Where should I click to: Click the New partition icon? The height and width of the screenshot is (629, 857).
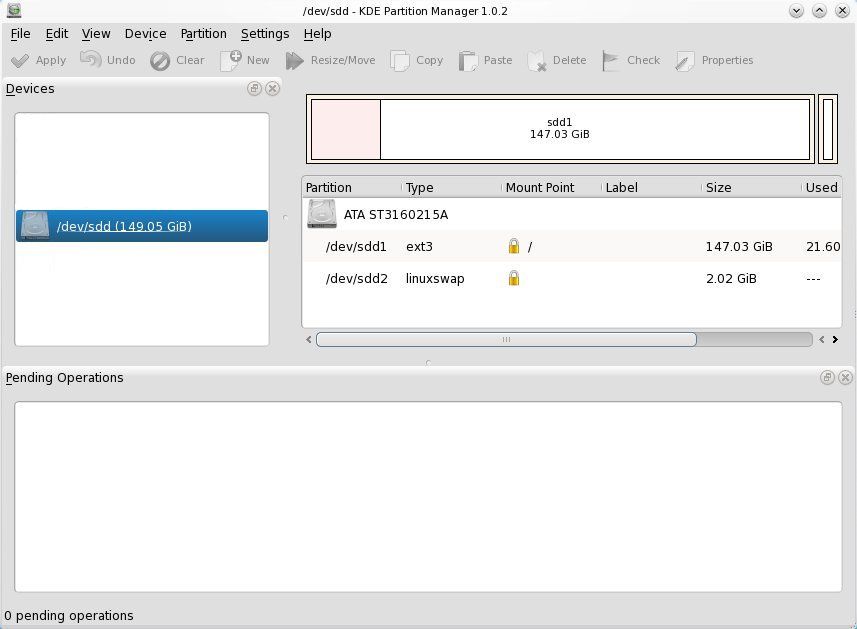[231, 60]
